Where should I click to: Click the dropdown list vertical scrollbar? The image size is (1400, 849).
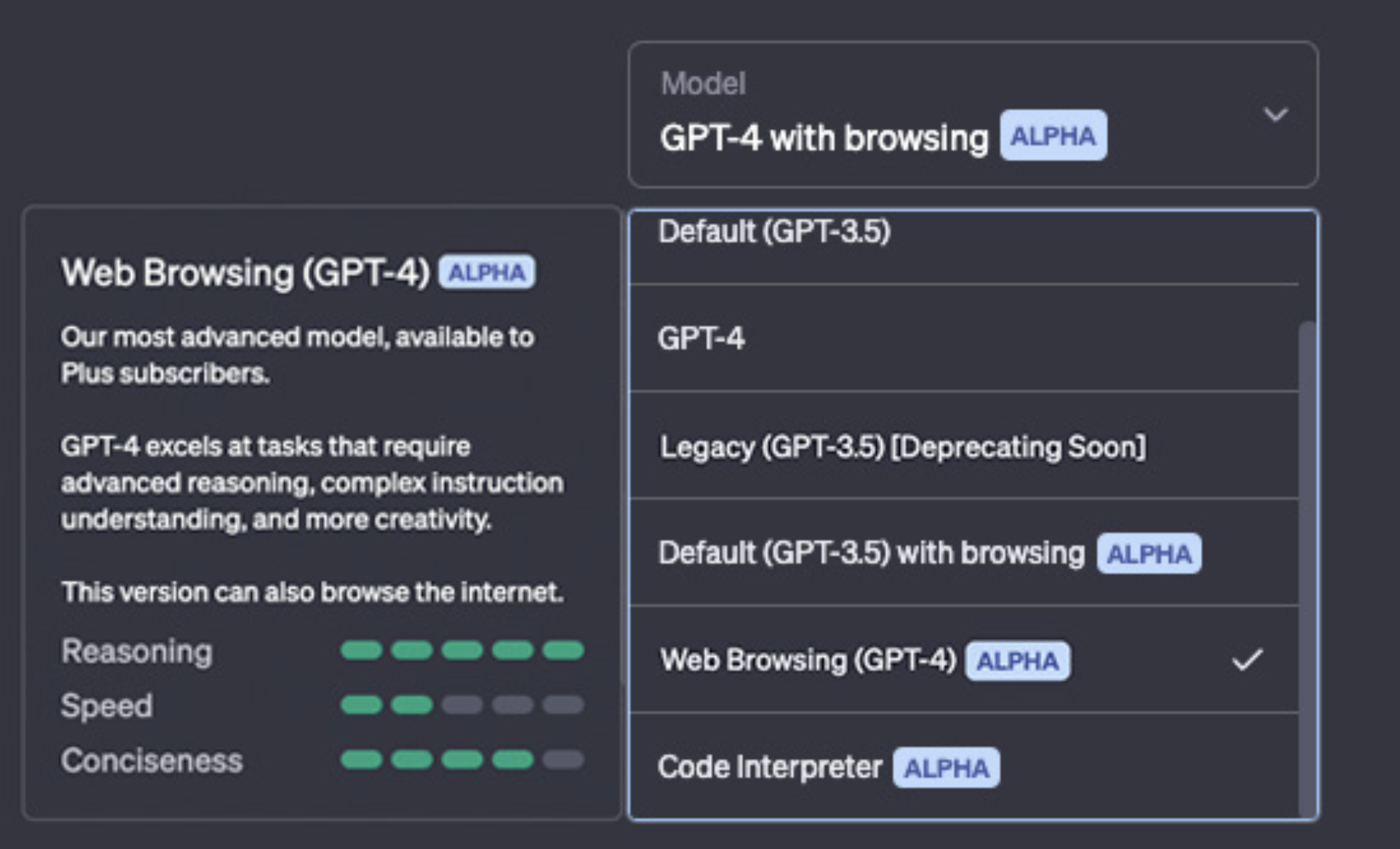(1308, 570)
